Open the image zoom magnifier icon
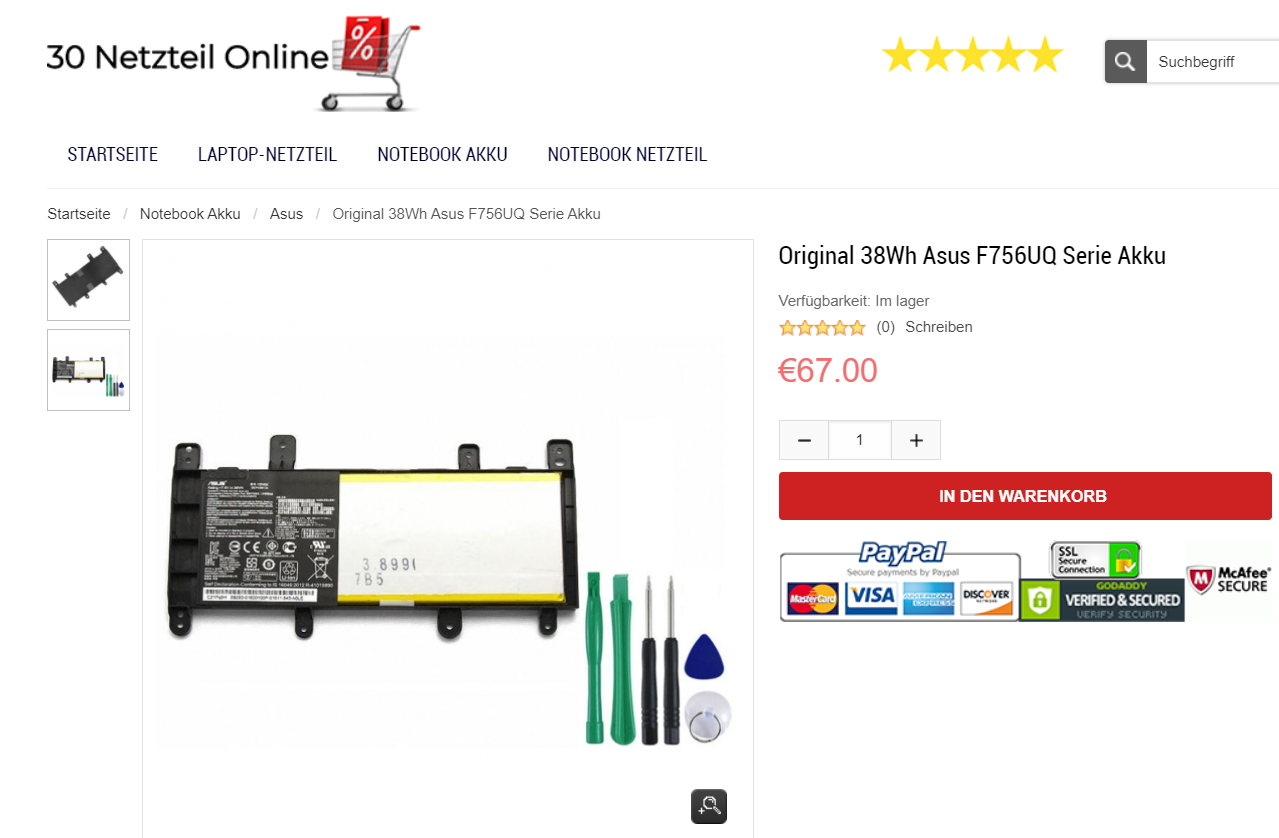 709,806
